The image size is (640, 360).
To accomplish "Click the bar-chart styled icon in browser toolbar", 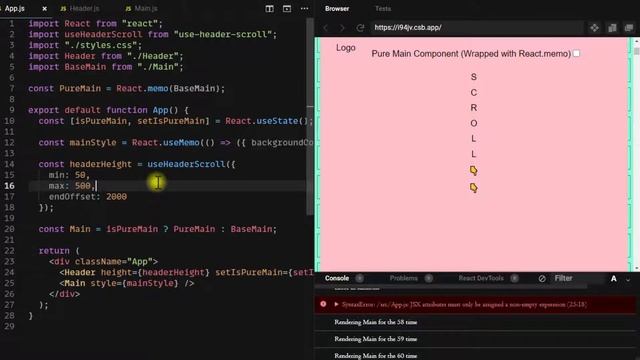I will 612,28.
